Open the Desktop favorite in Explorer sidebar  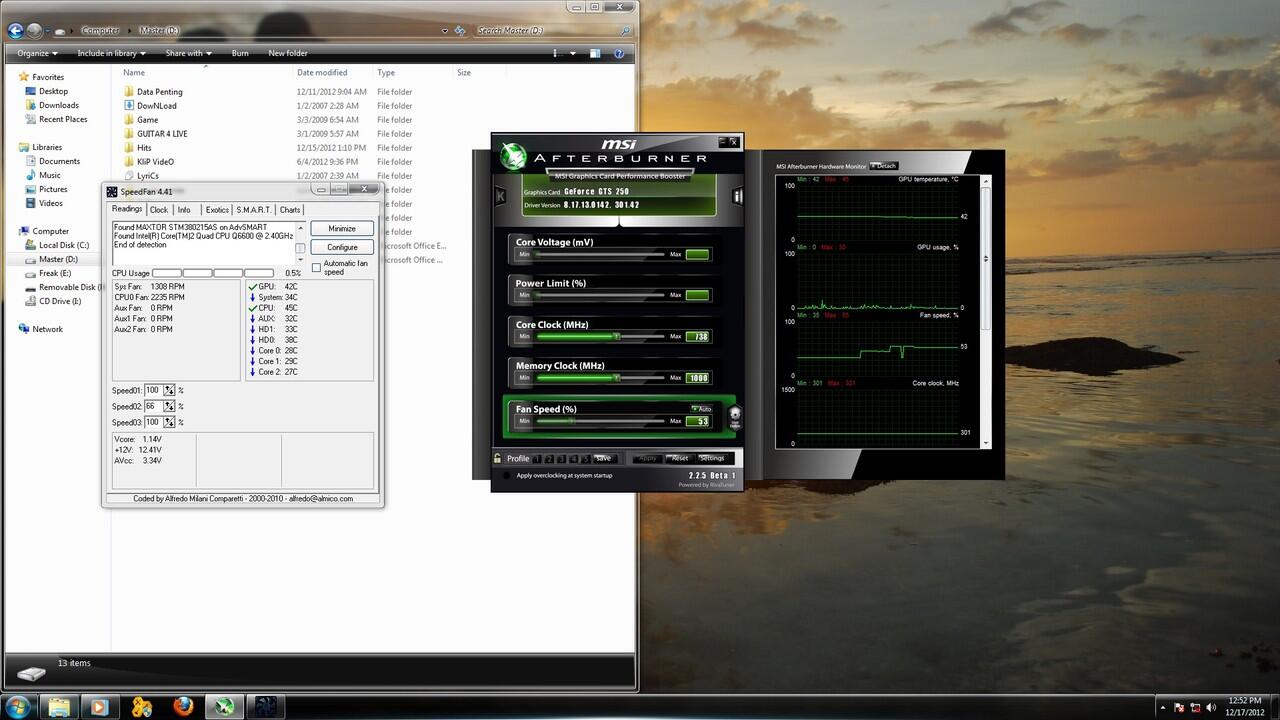point(53,91)
